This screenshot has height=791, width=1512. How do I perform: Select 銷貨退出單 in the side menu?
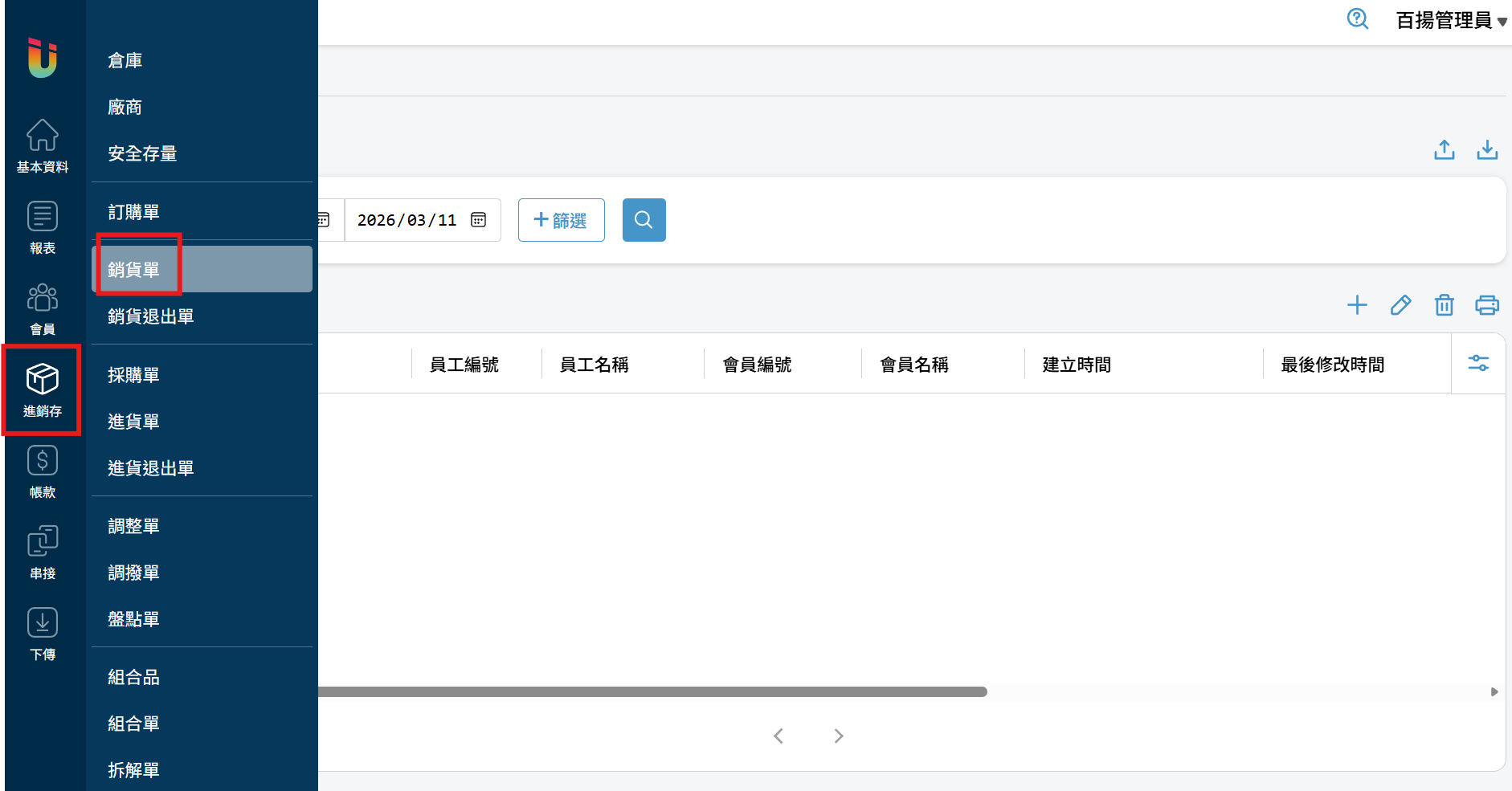point(151,316)
